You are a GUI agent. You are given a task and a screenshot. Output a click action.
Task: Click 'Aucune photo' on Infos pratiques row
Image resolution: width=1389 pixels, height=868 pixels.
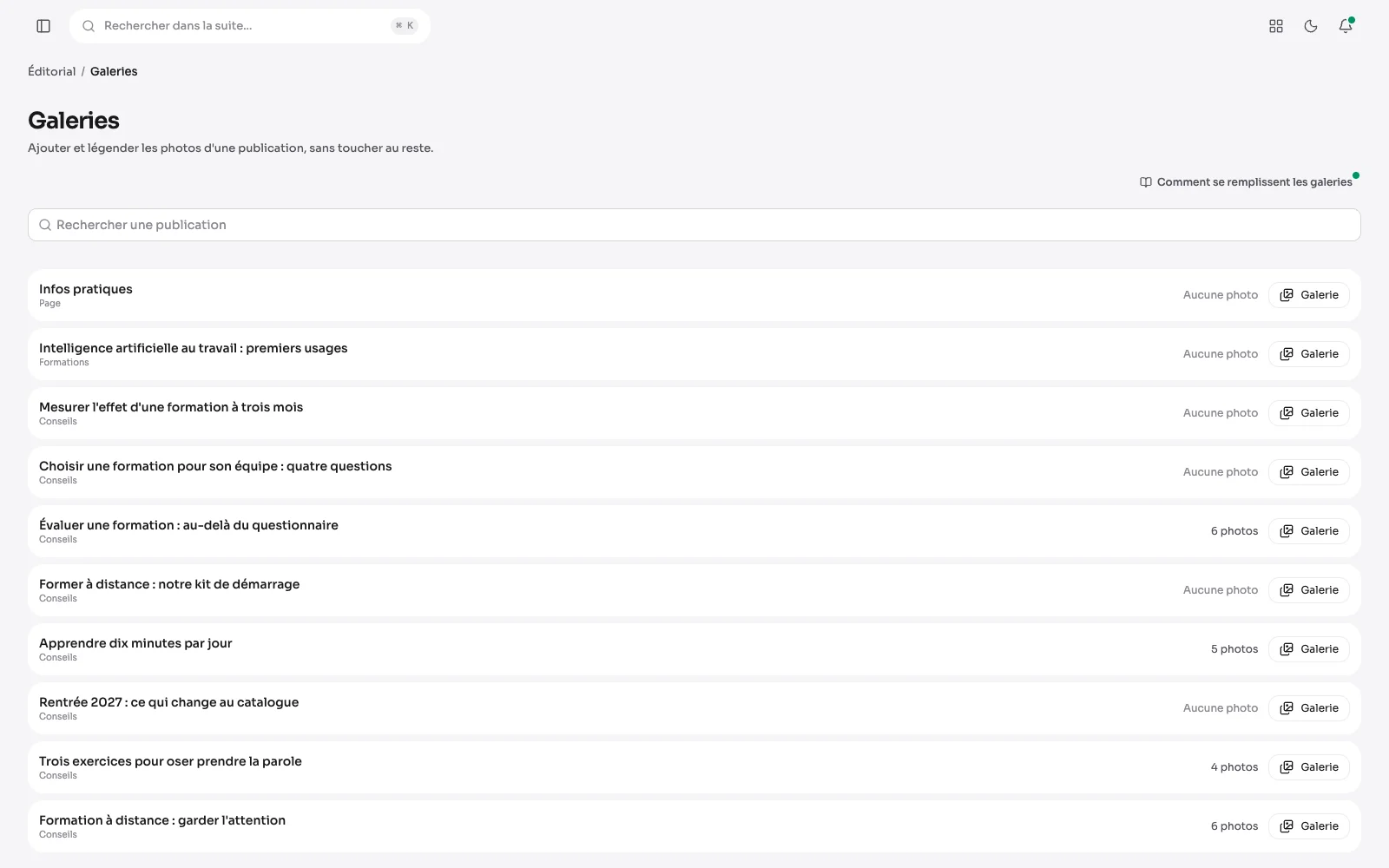(1221, 295)
